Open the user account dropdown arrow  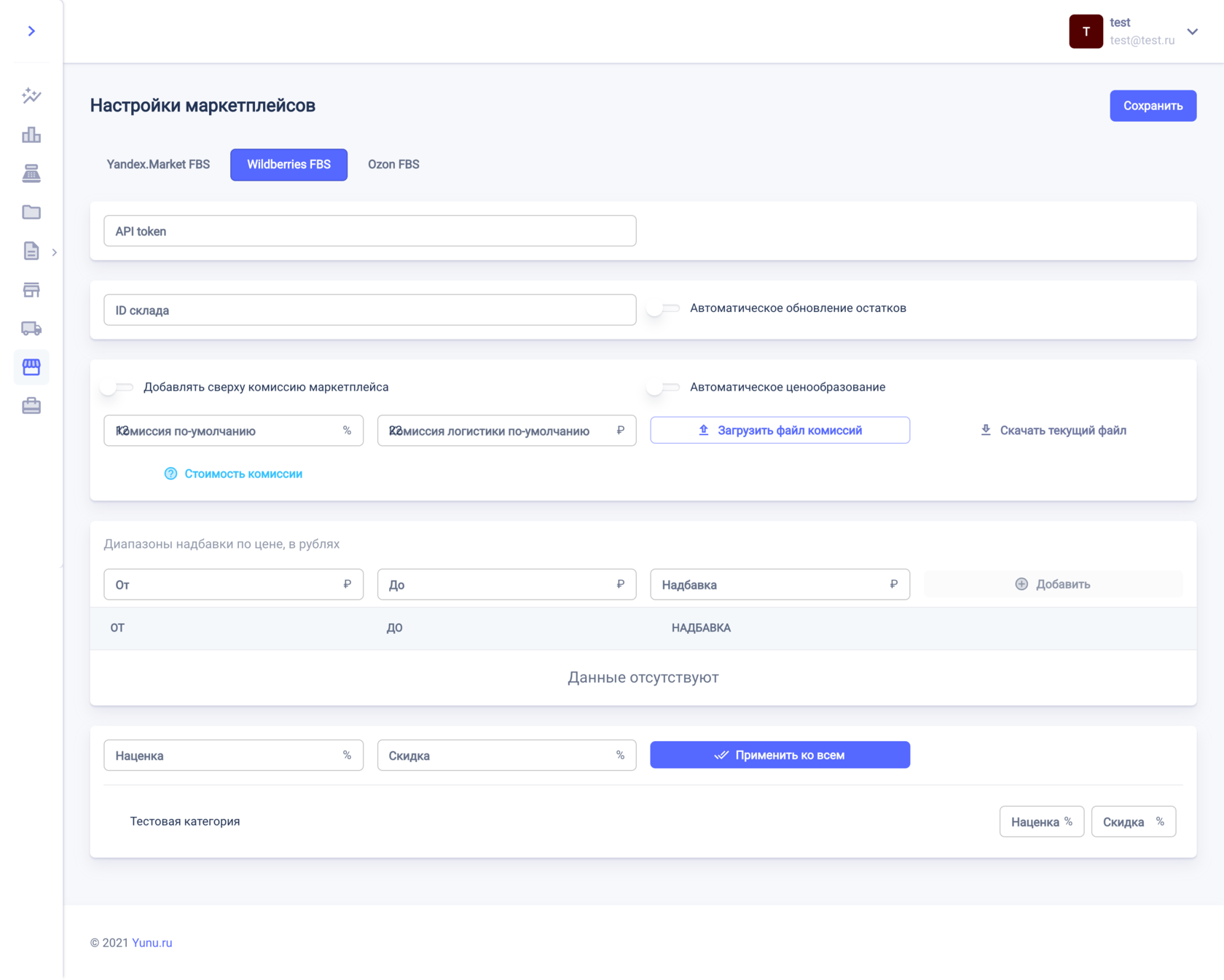click(1193, 31)
